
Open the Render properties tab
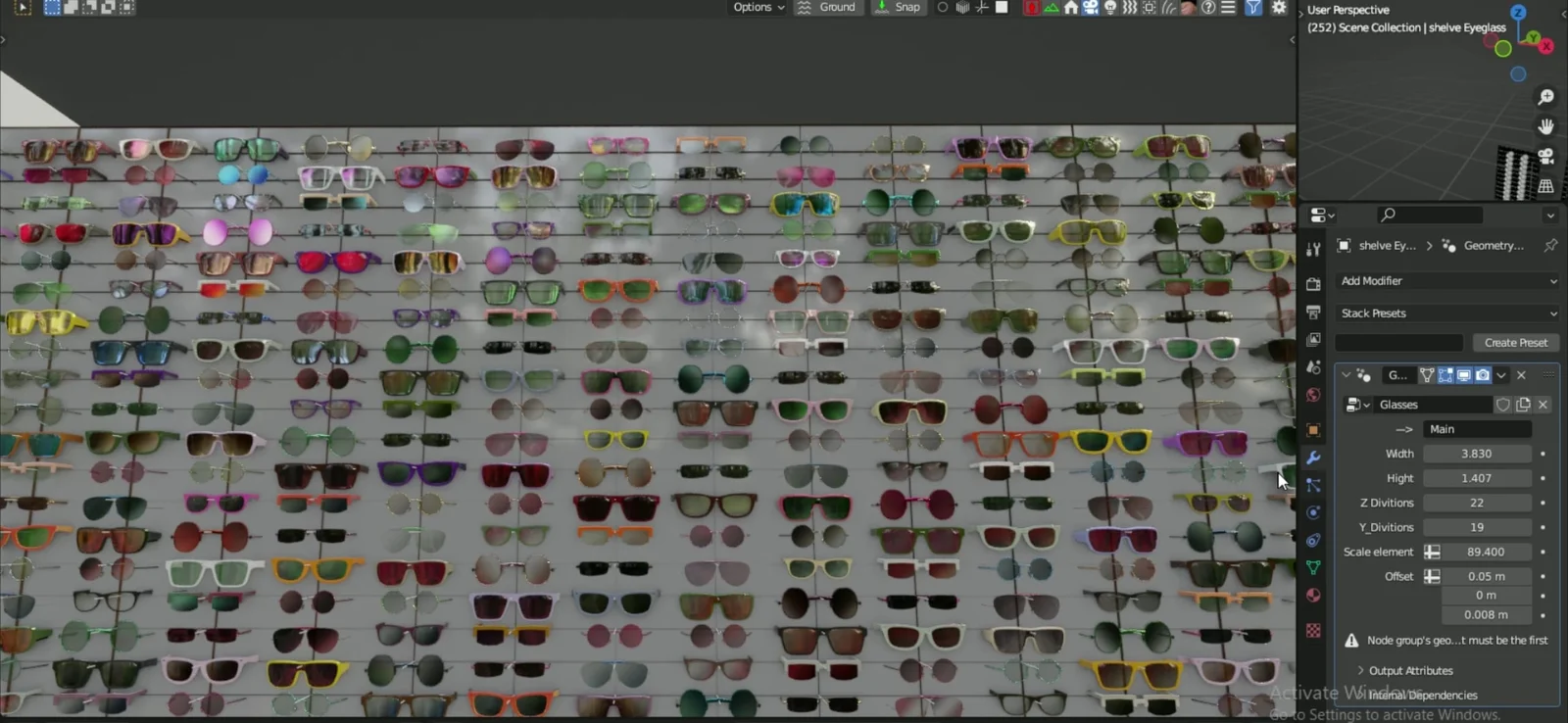point(1313,284)
